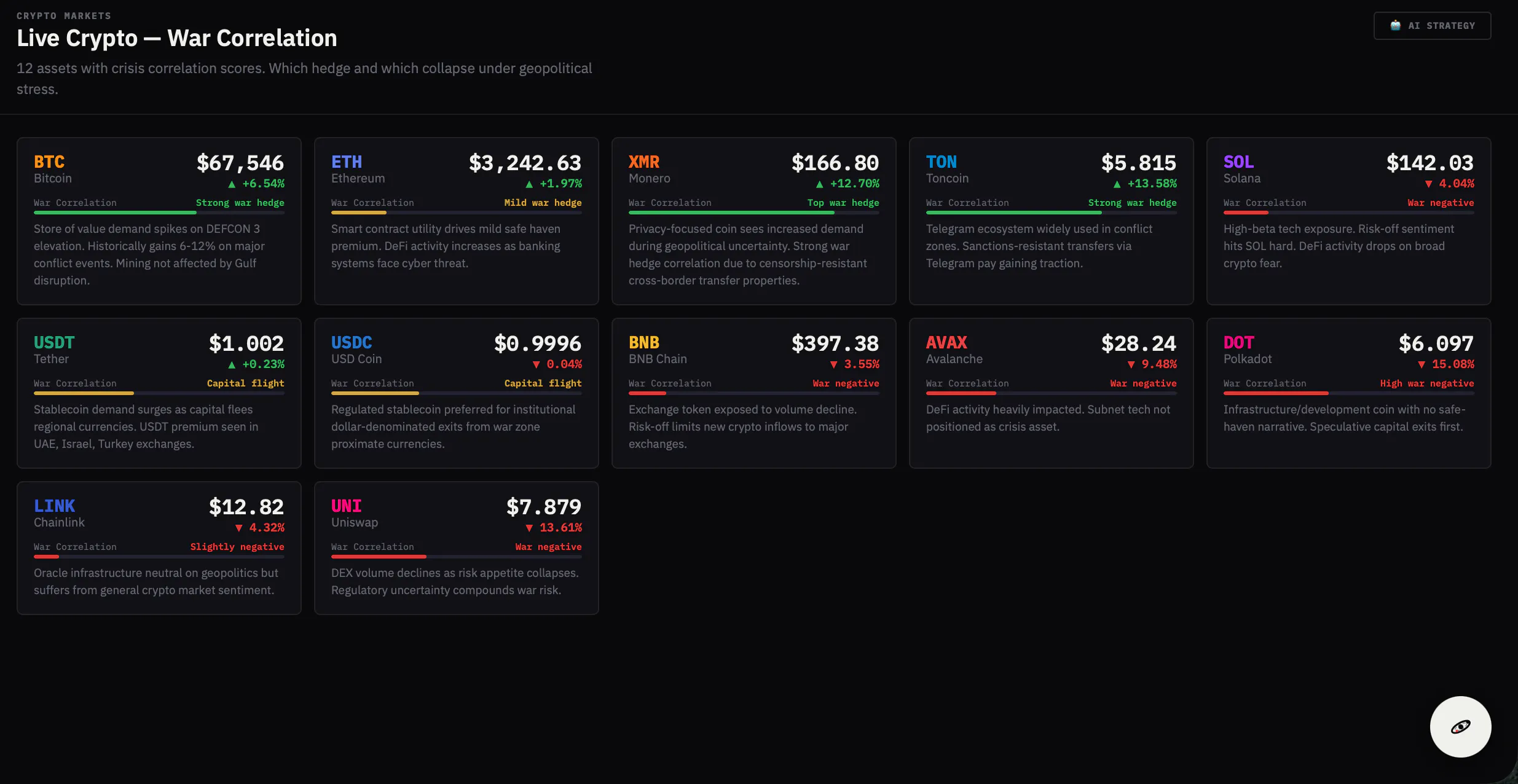This screenshot has height=784, width=1518.
Task: Open the floating planet chat button
Action: (x=1460, y=727)
